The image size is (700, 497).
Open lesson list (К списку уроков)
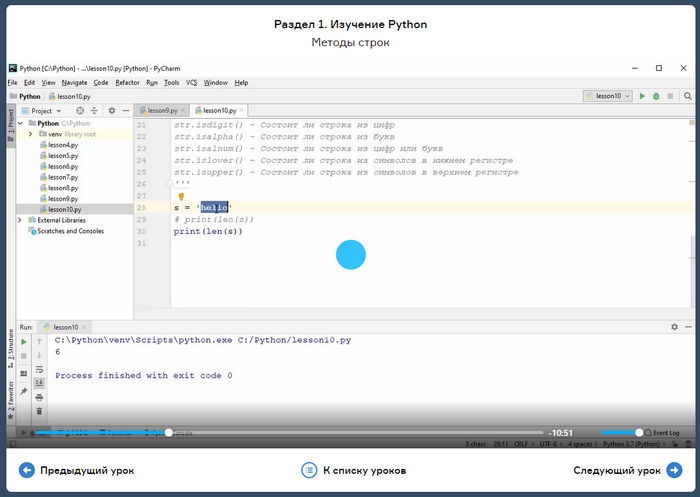tap(354, 470)
